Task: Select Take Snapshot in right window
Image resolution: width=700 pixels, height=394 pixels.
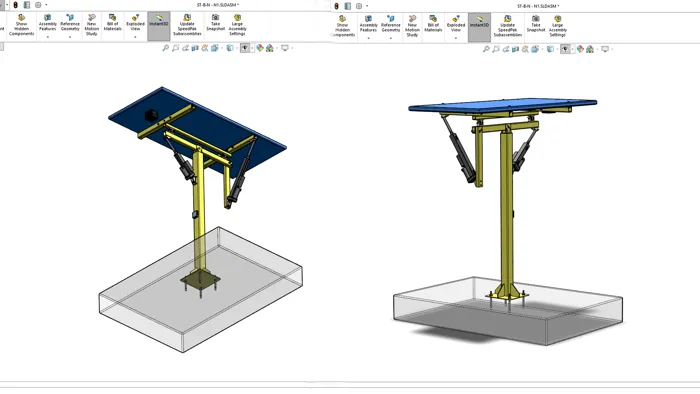Action: (x=536, y=24)
